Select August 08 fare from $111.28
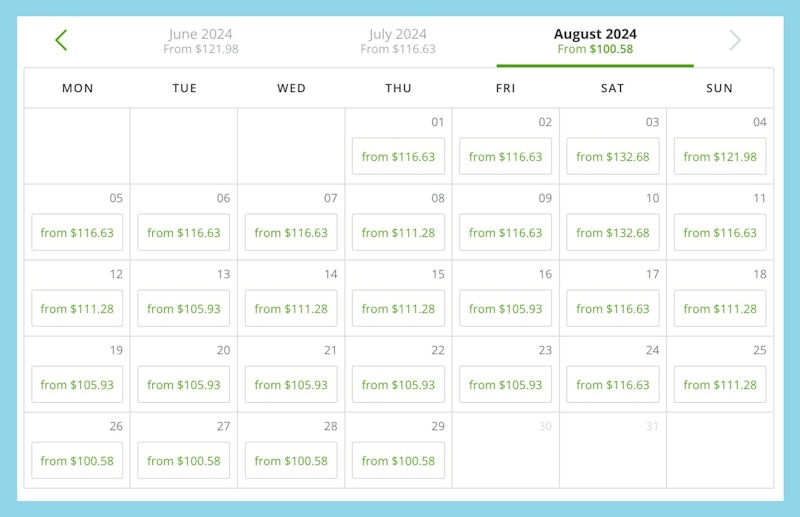The height and width of the screenshot is (517, 800). (398, 233)
